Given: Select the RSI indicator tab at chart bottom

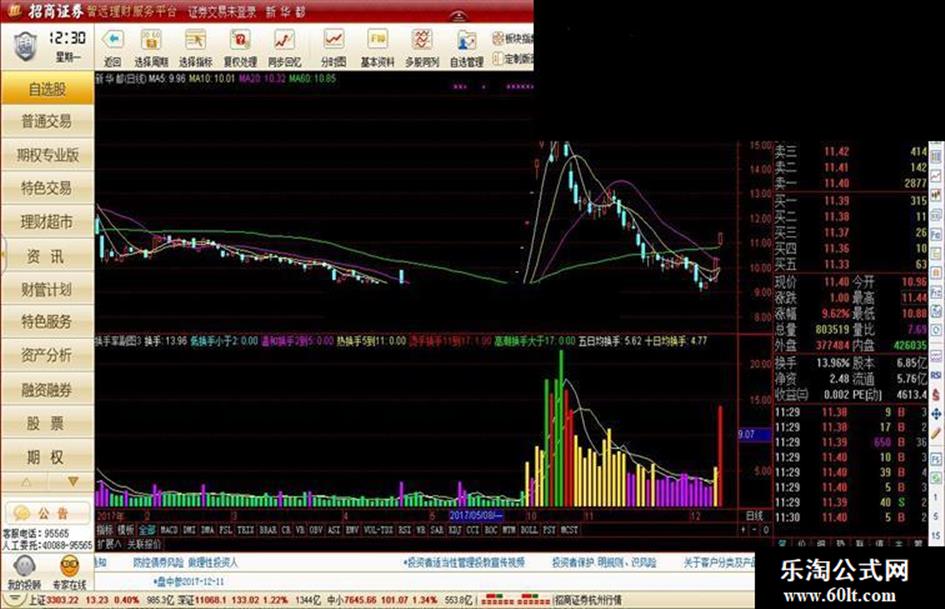Looking at the screenshot, I should point(404,530).
